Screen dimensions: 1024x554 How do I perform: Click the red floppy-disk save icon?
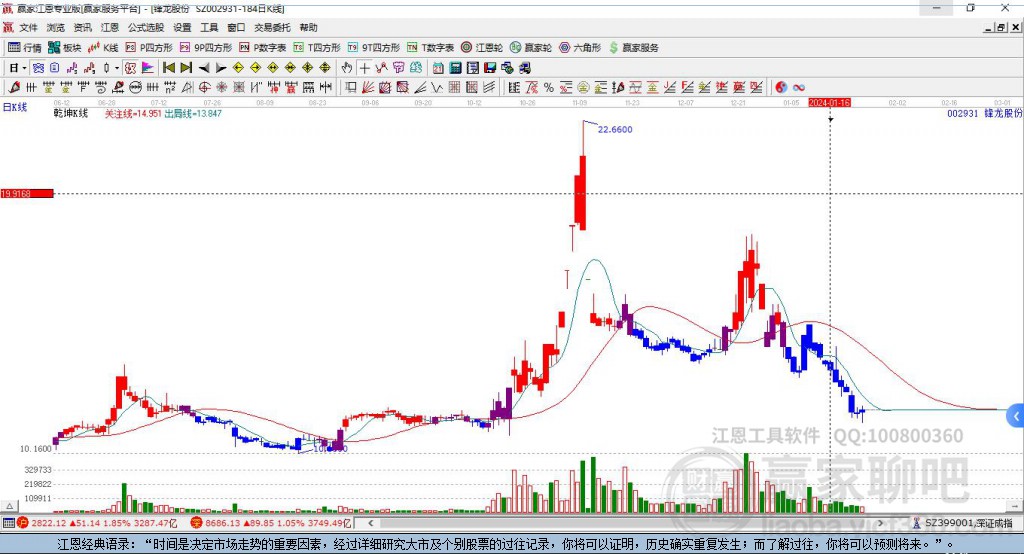click(490, 67)
